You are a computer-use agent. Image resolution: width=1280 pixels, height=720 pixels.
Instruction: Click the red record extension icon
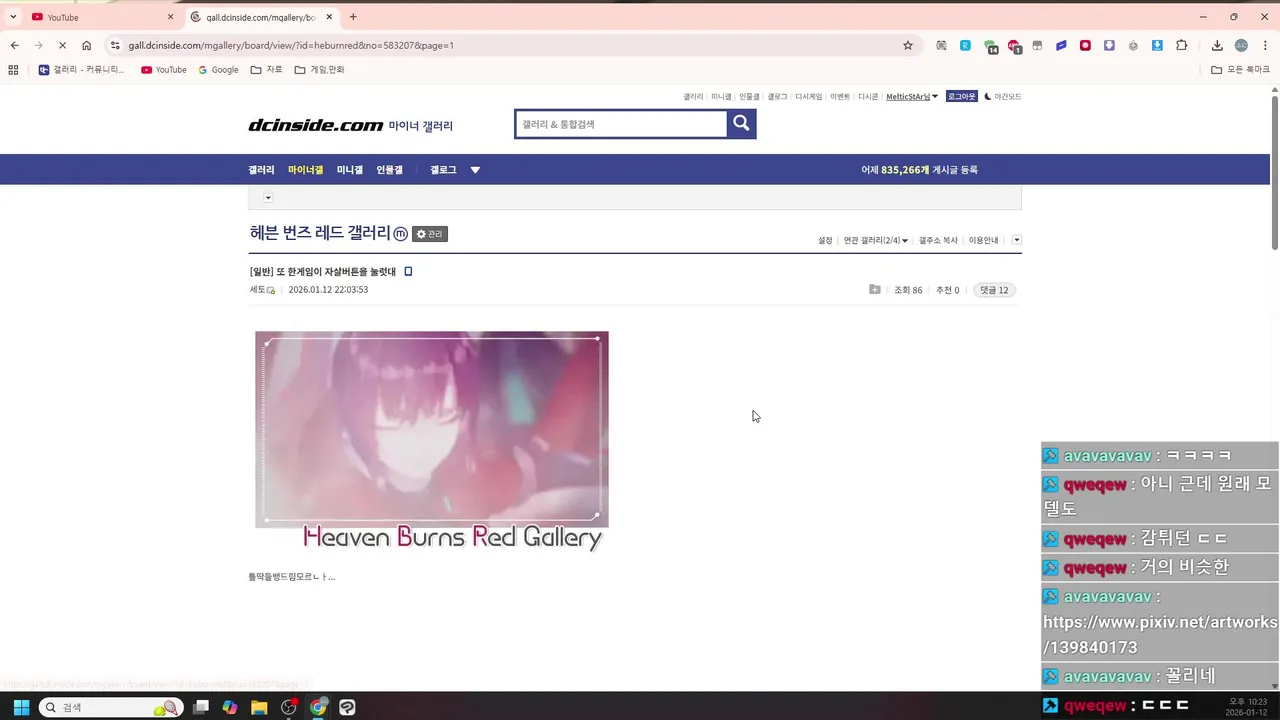point(1085,45)
